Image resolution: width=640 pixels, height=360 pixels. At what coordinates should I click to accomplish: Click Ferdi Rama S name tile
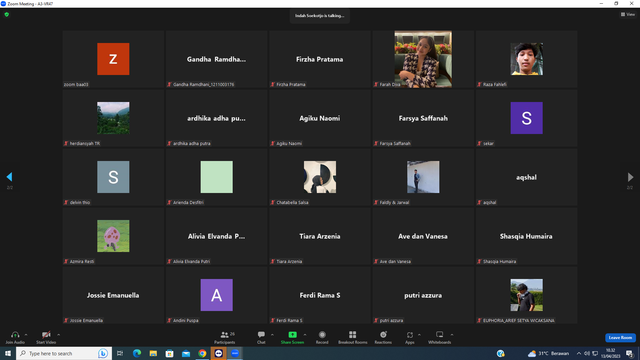[x=320, y=295]
